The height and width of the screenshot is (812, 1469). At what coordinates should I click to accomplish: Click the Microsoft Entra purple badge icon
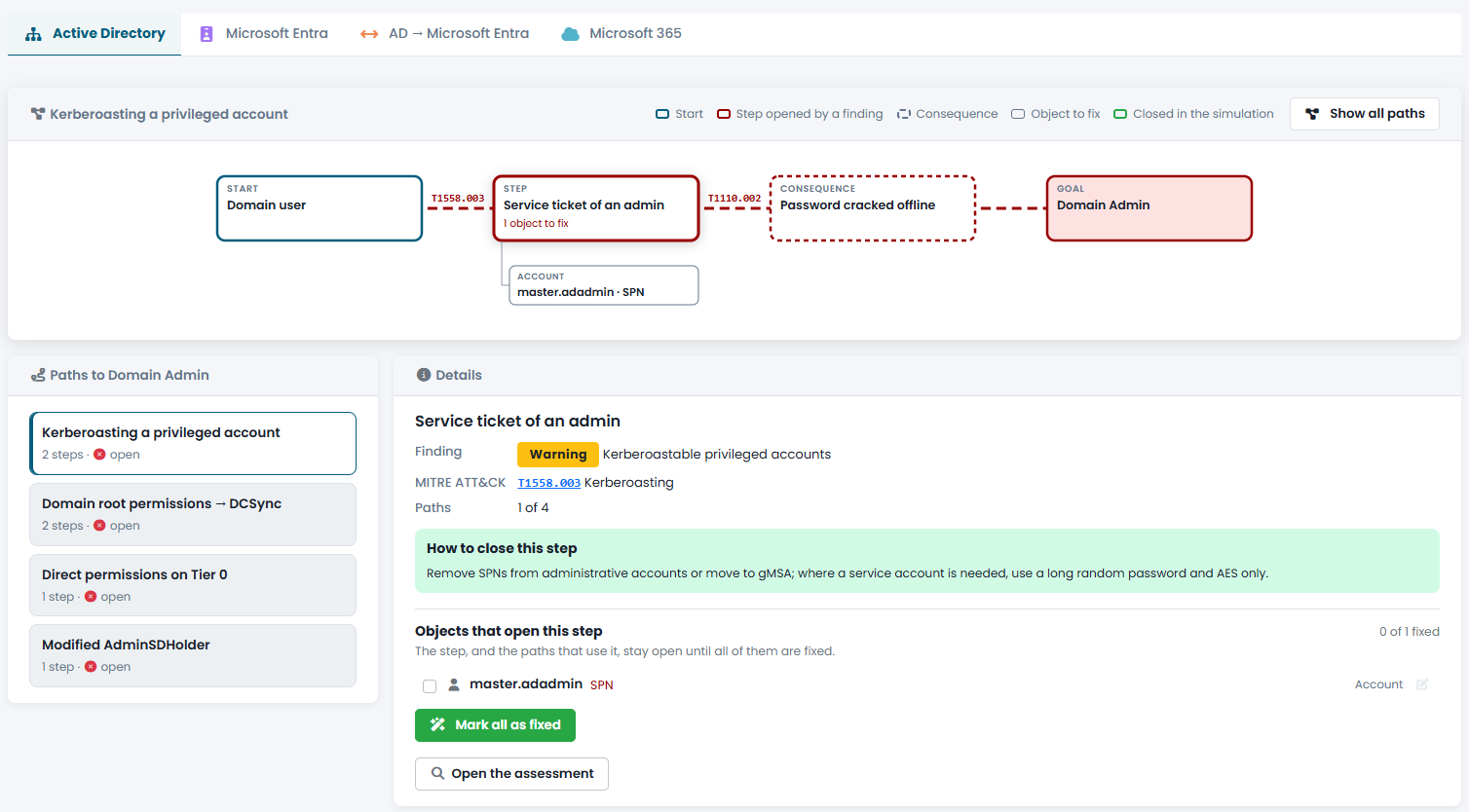click(x=207, y=34)
